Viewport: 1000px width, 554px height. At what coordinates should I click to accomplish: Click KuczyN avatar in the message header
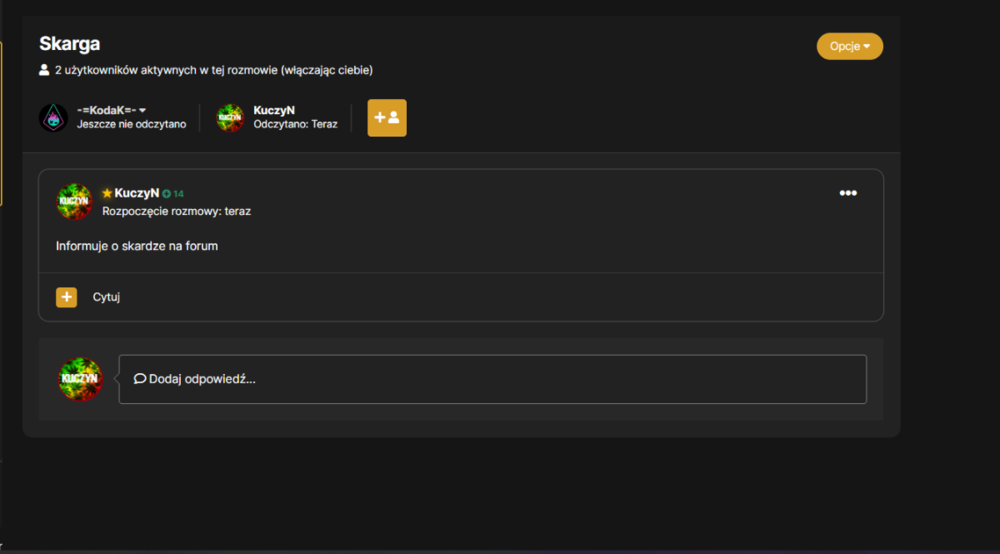74,201
